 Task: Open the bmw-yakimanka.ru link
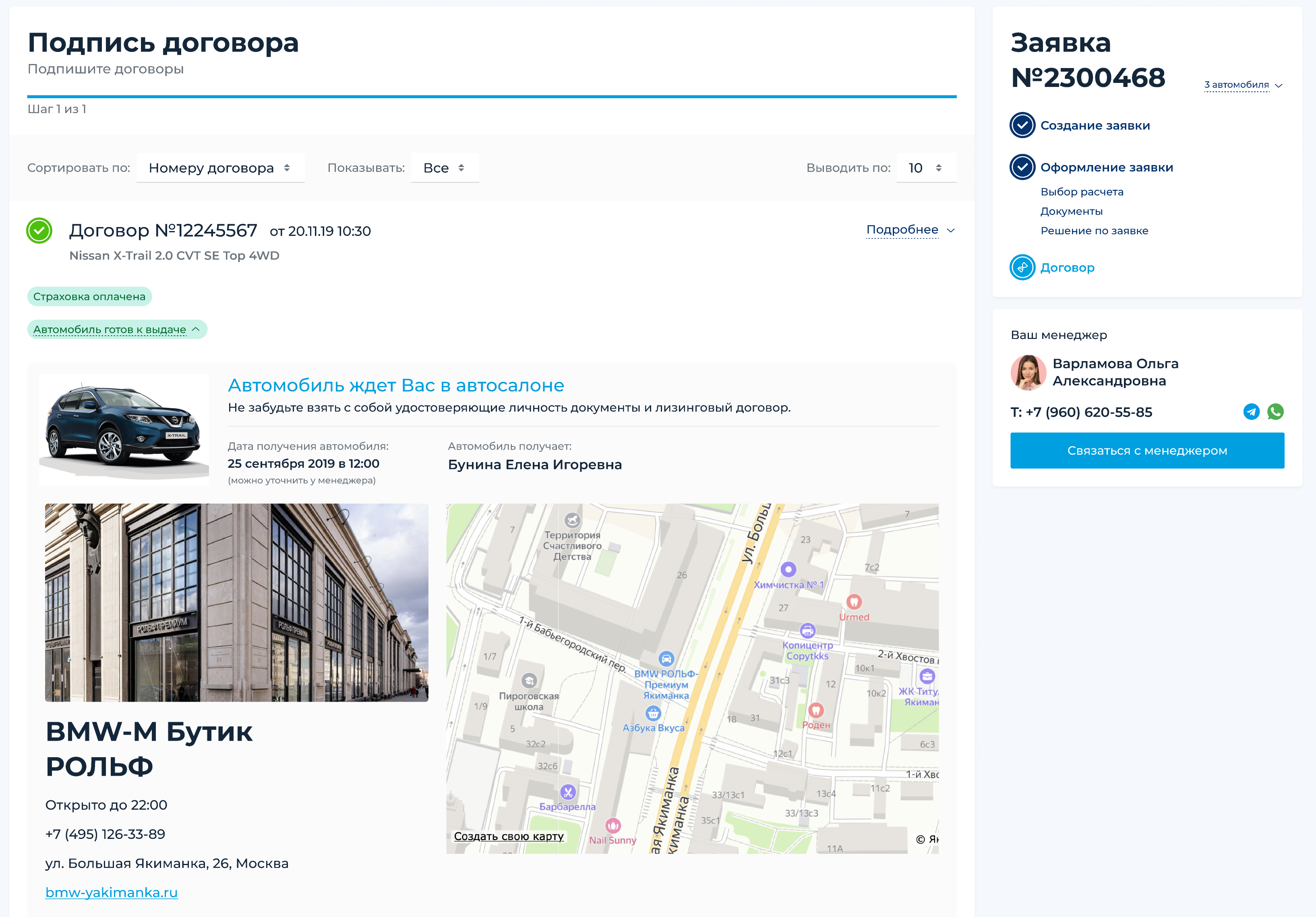(111, 892)
